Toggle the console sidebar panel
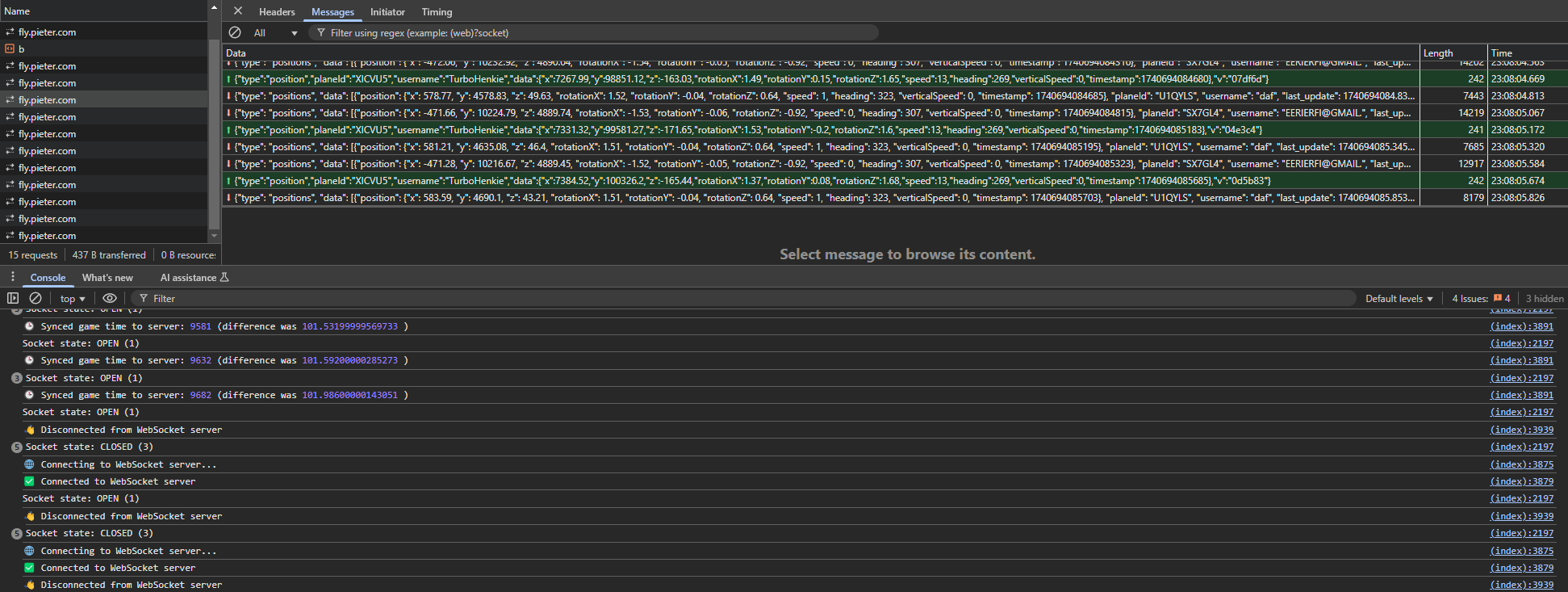The height and width of the screenshot is (592, 1568). click(13, 298)
